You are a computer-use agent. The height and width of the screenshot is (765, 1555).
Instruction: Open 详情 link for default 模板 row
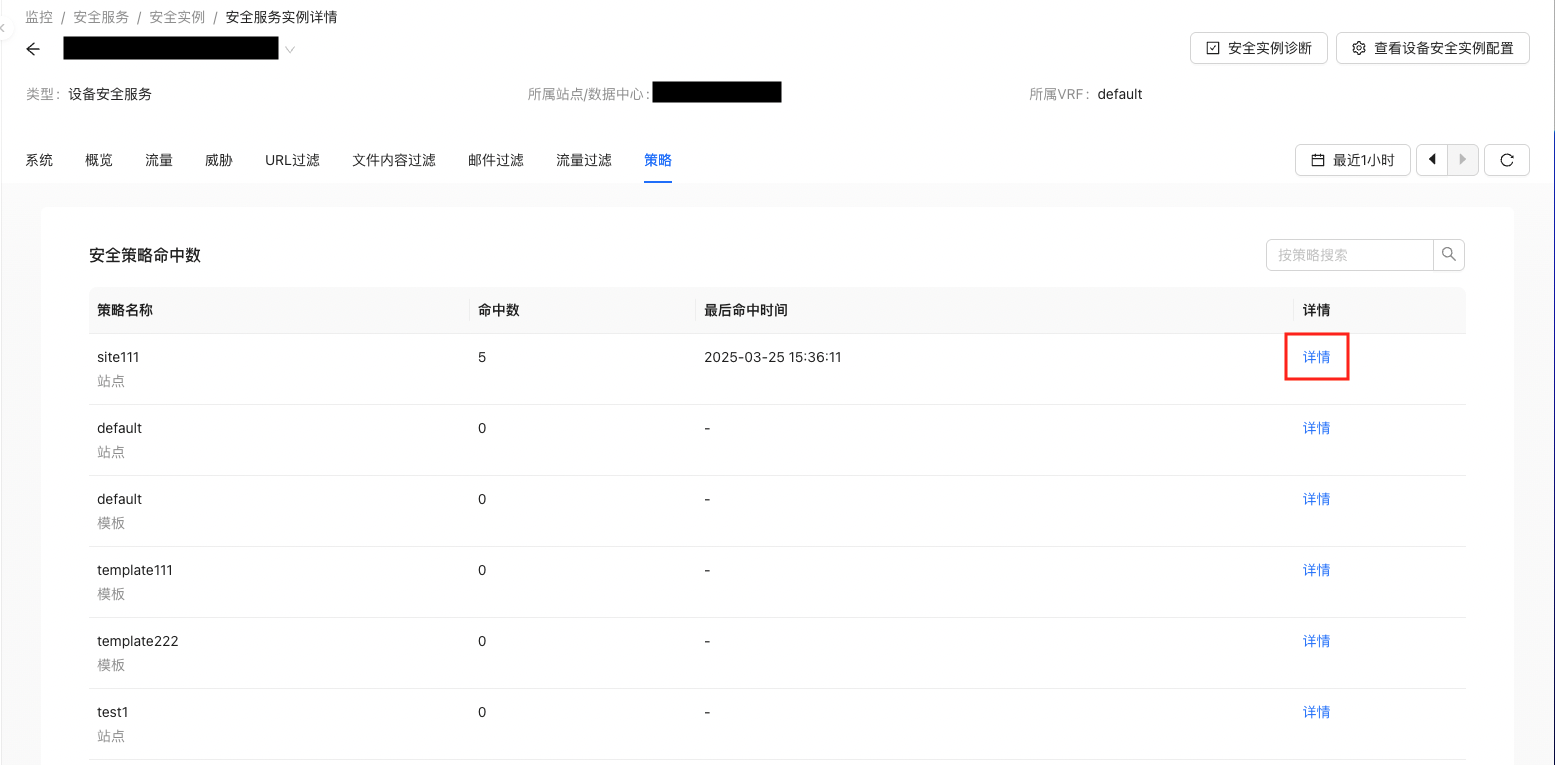(x=1316, y=499)
